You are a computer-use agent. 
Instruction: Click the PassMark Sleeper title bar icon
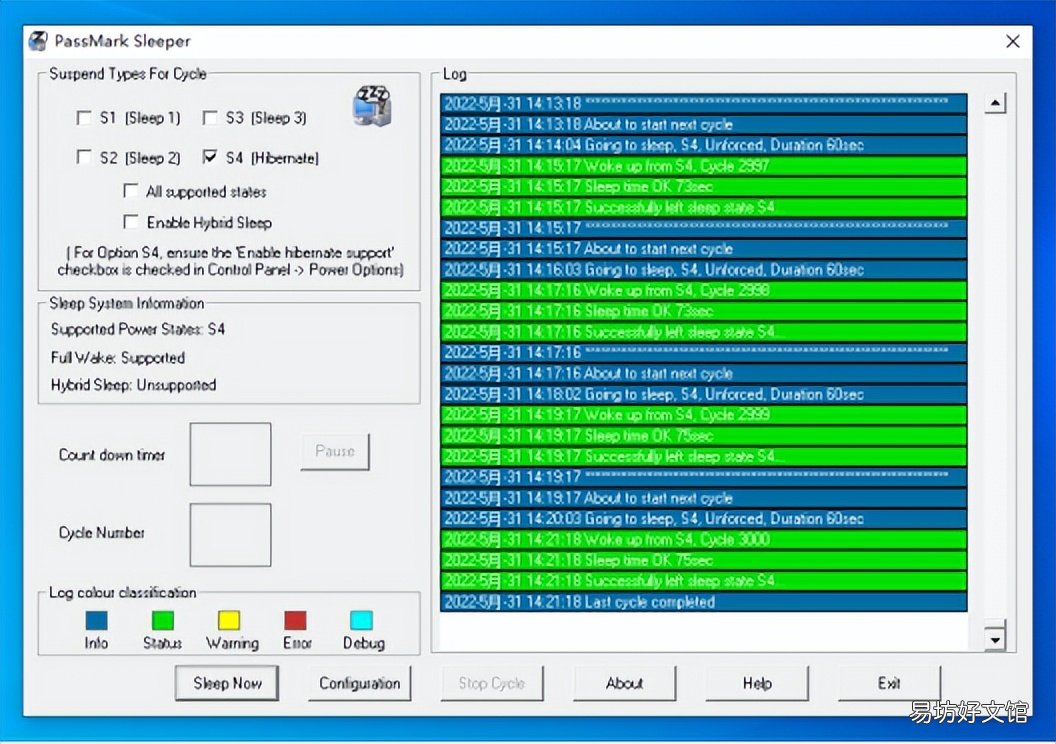click(38, 41)
